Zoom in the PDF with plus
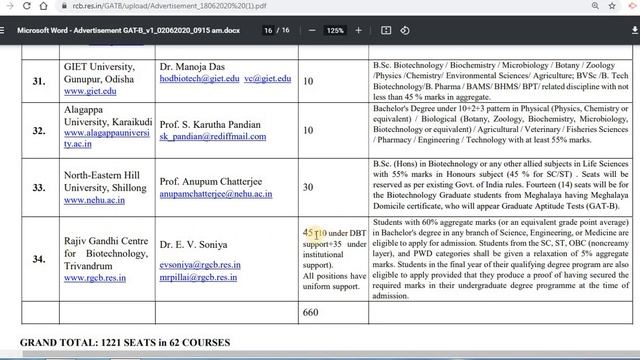Image resolution: width=640 pixels, height=360 pixels. point(358,30)
